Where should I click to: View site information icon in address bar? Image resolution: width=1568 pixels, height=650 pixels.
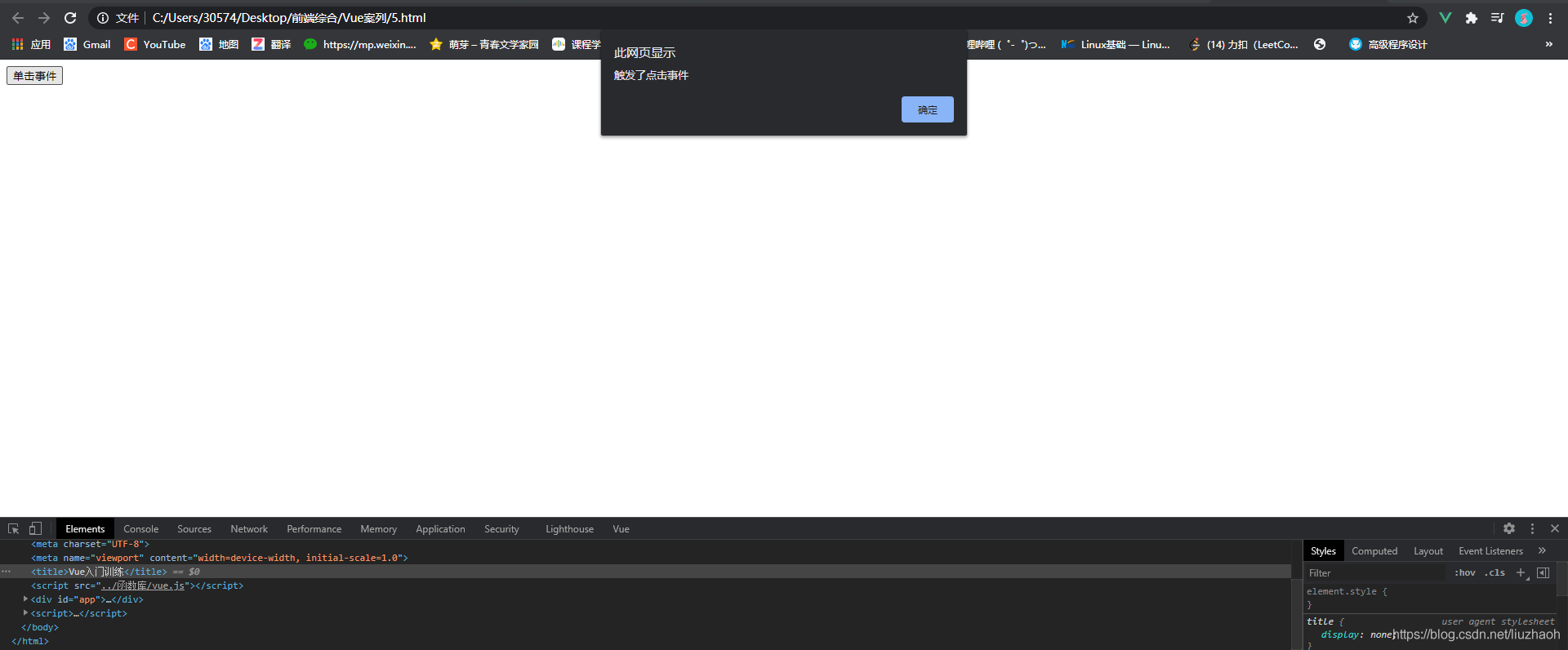click(x=103, y=18)
